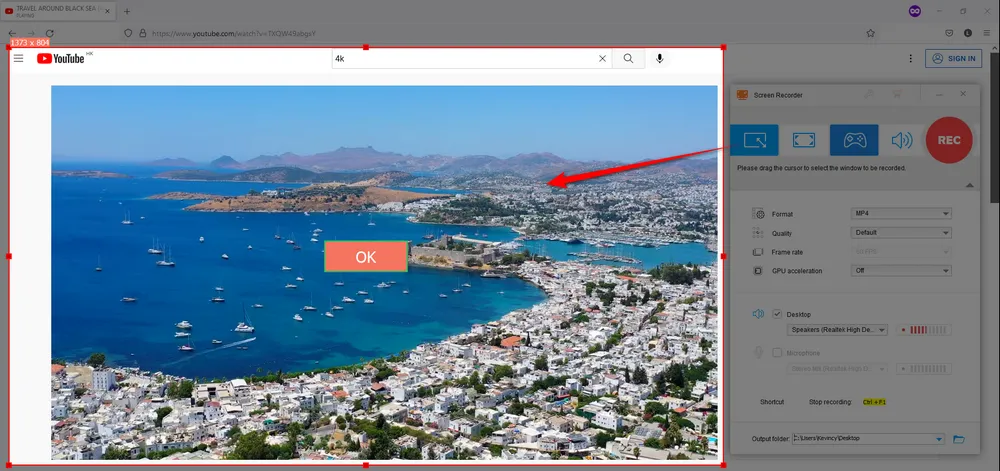Click OK to confirm the recording region

tap(365, 257)
